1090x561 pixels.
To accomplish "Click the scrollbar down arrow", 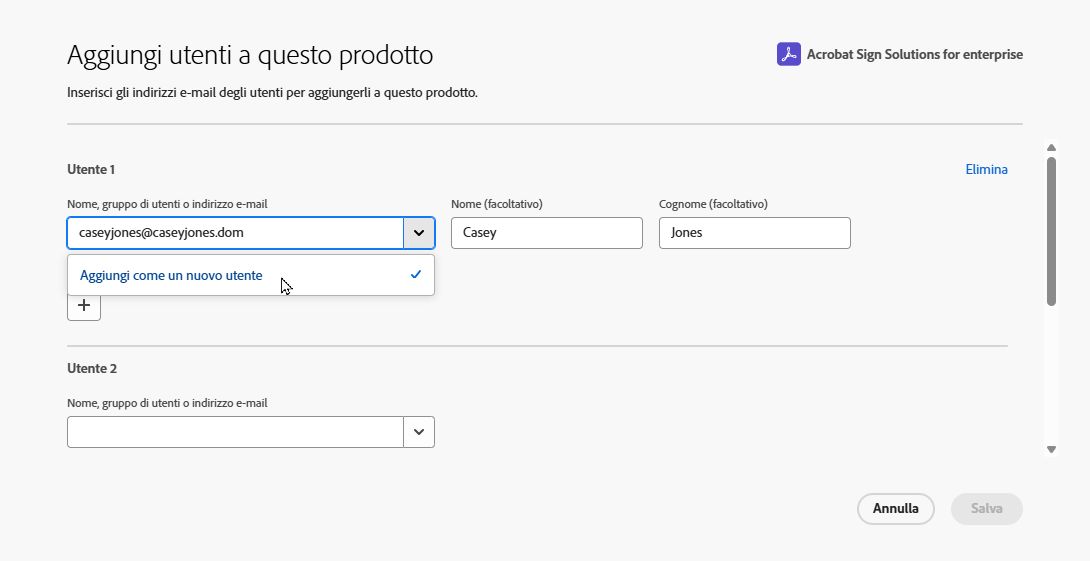I will 1051,450.
